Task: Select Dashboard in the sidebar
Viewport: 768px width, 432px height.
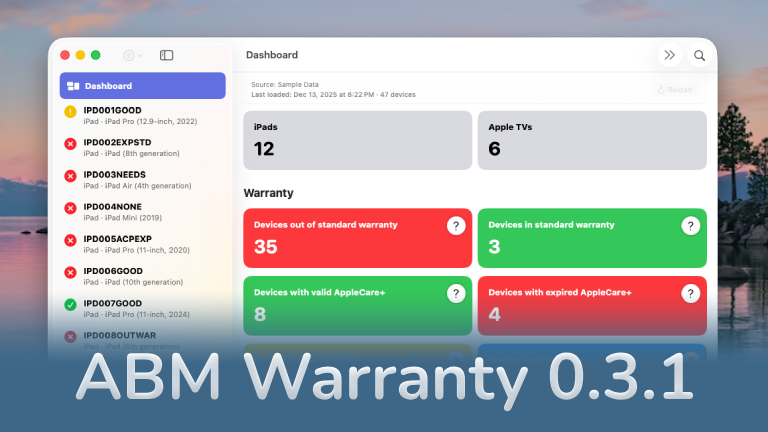Action: click(x=142, y=86)
